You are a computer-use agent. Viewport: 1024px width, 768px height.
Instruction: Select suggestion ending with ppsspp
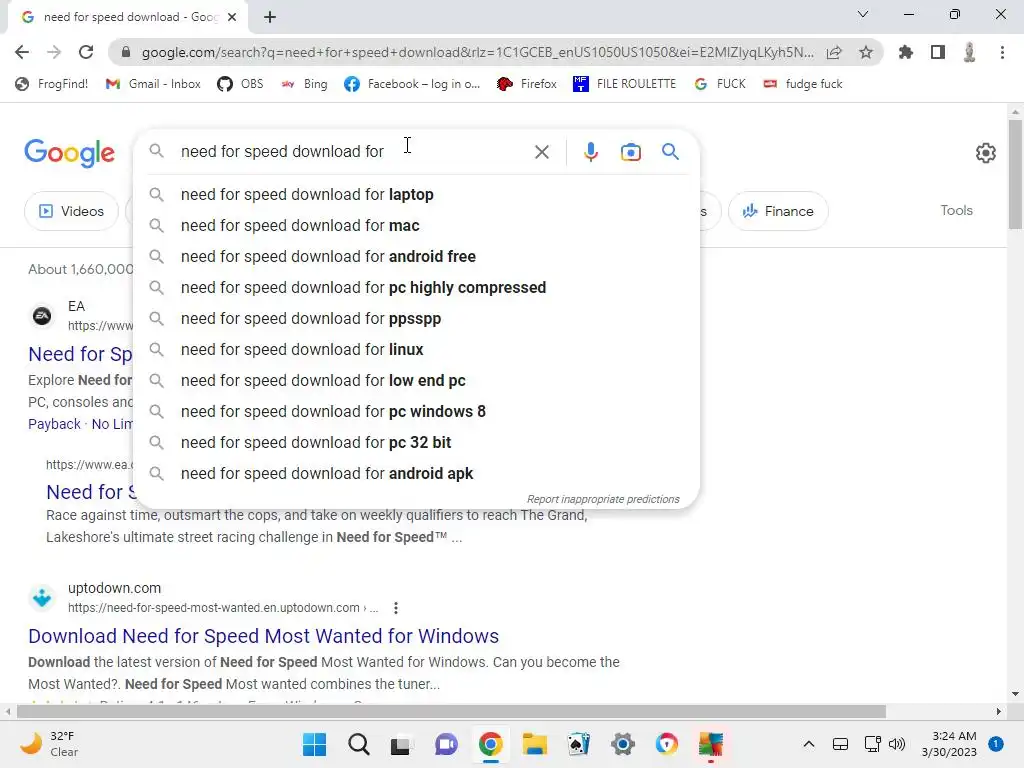pyautogui.click(x=416, y=319)
